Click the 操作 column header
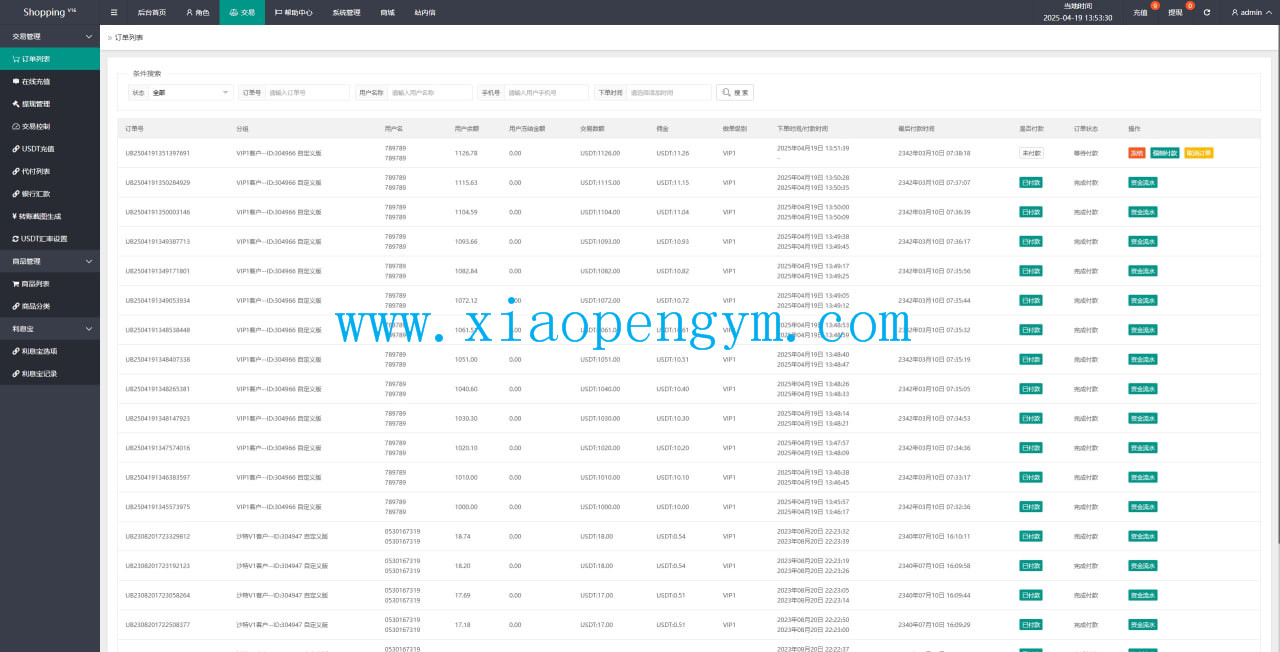Viewport: 1280px width, 652px height. (x=1134, y=129)
